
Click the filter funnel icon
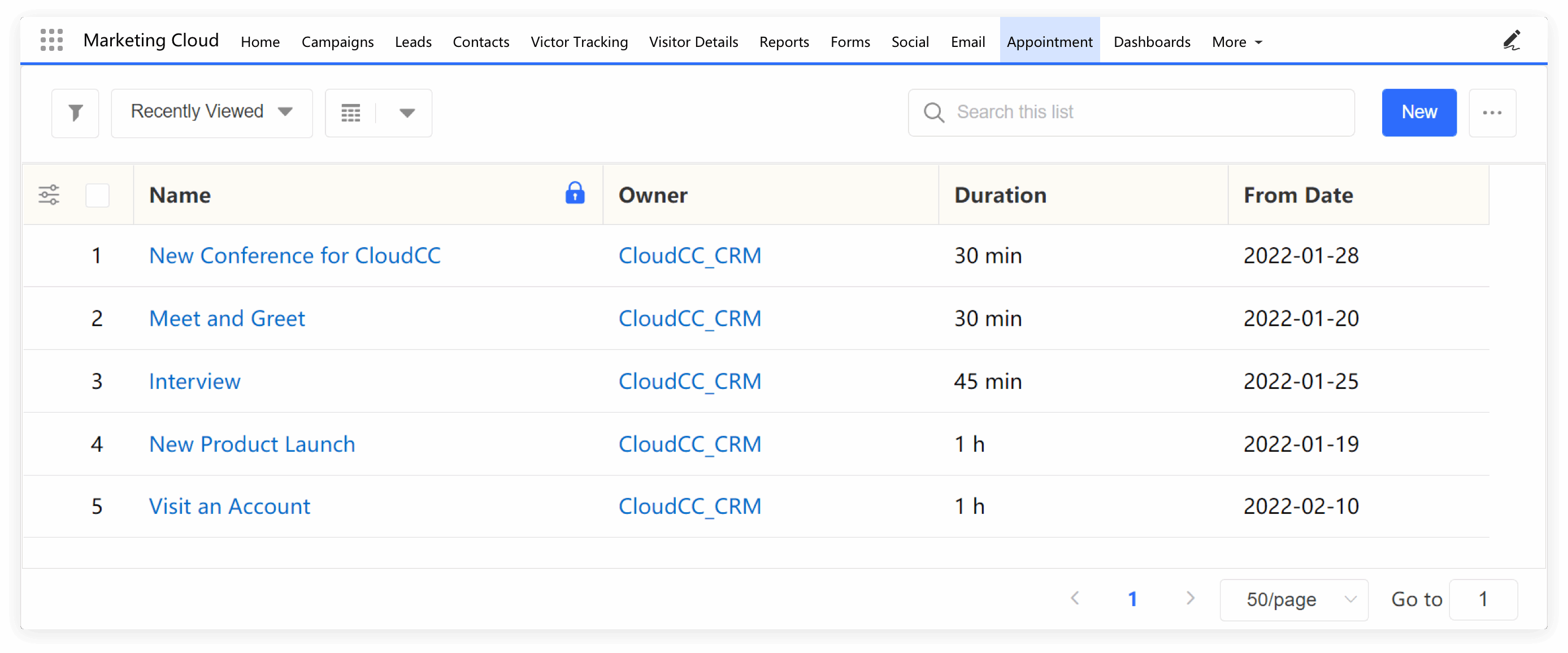click(x=76, y=113)
